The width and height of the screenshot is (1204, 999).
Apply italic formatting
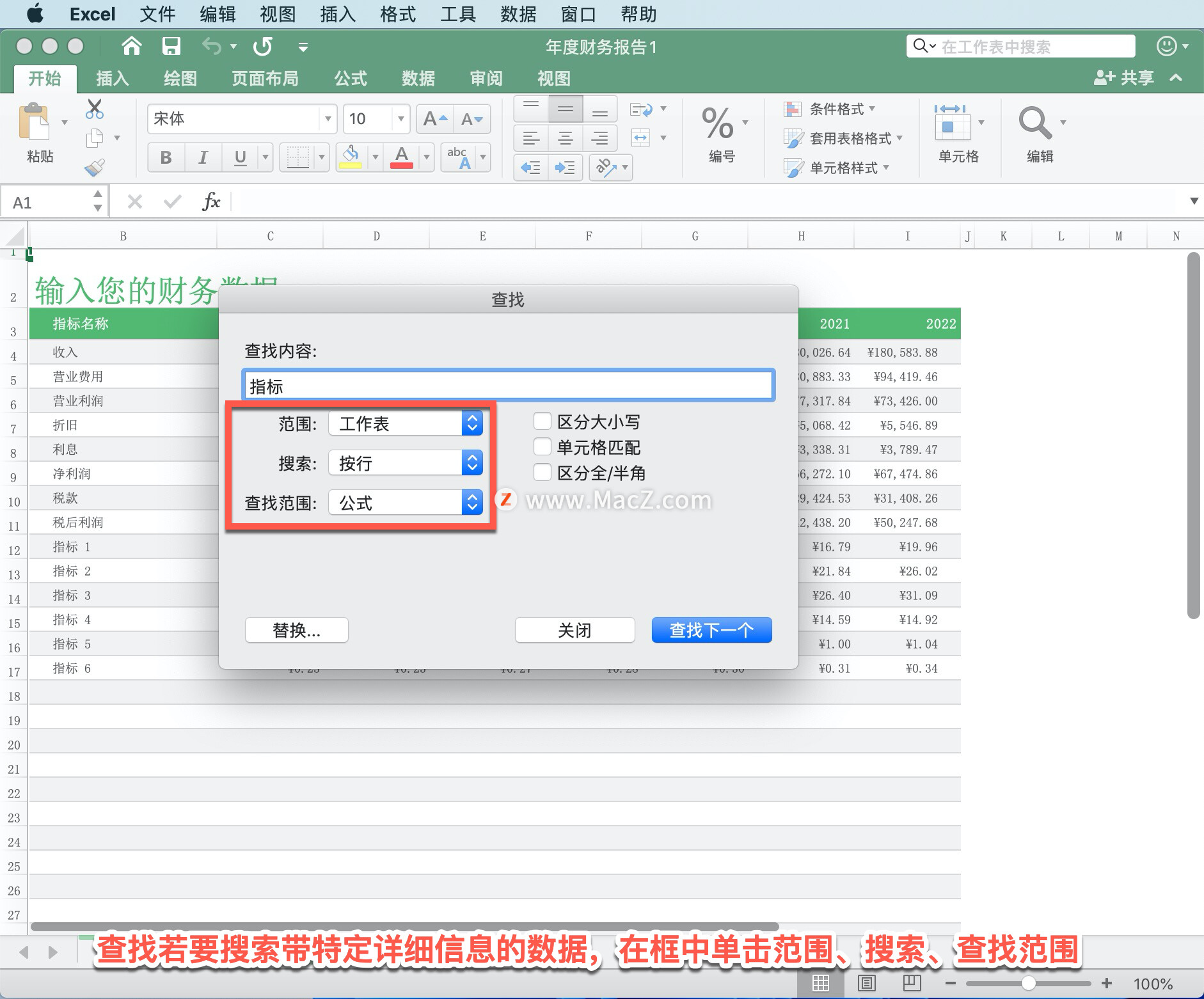[x=203, y=157]
